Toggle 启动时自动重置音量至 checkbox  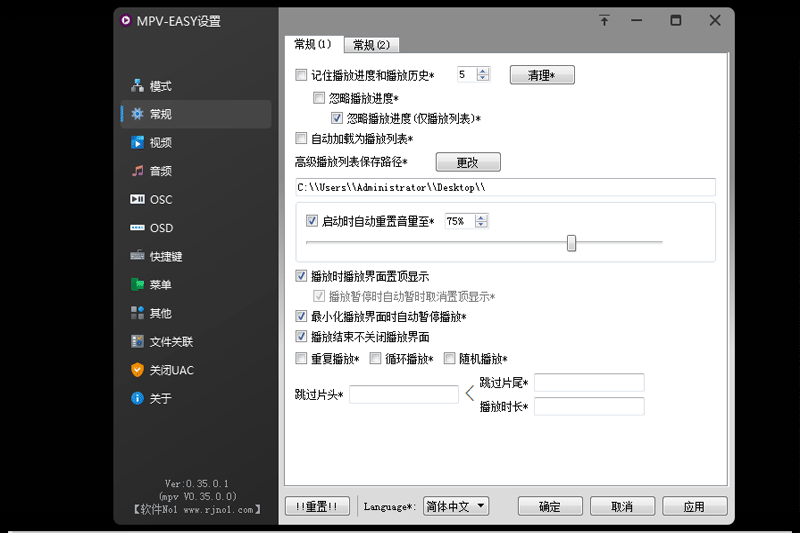click(x=312, y=221)
